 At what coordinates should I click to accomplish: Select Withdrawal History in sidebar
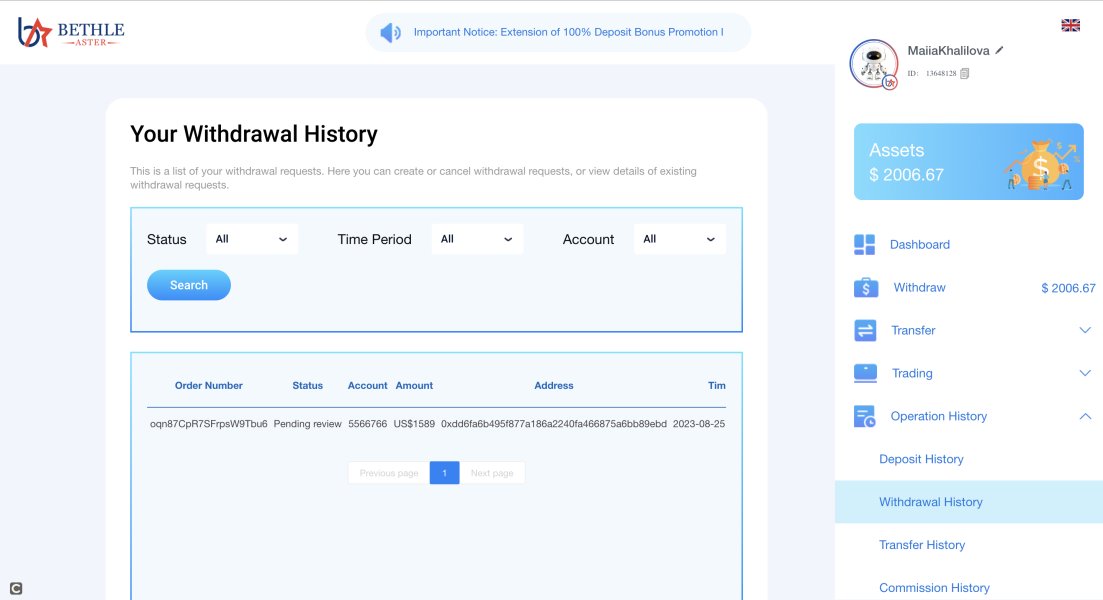(969, 502)
